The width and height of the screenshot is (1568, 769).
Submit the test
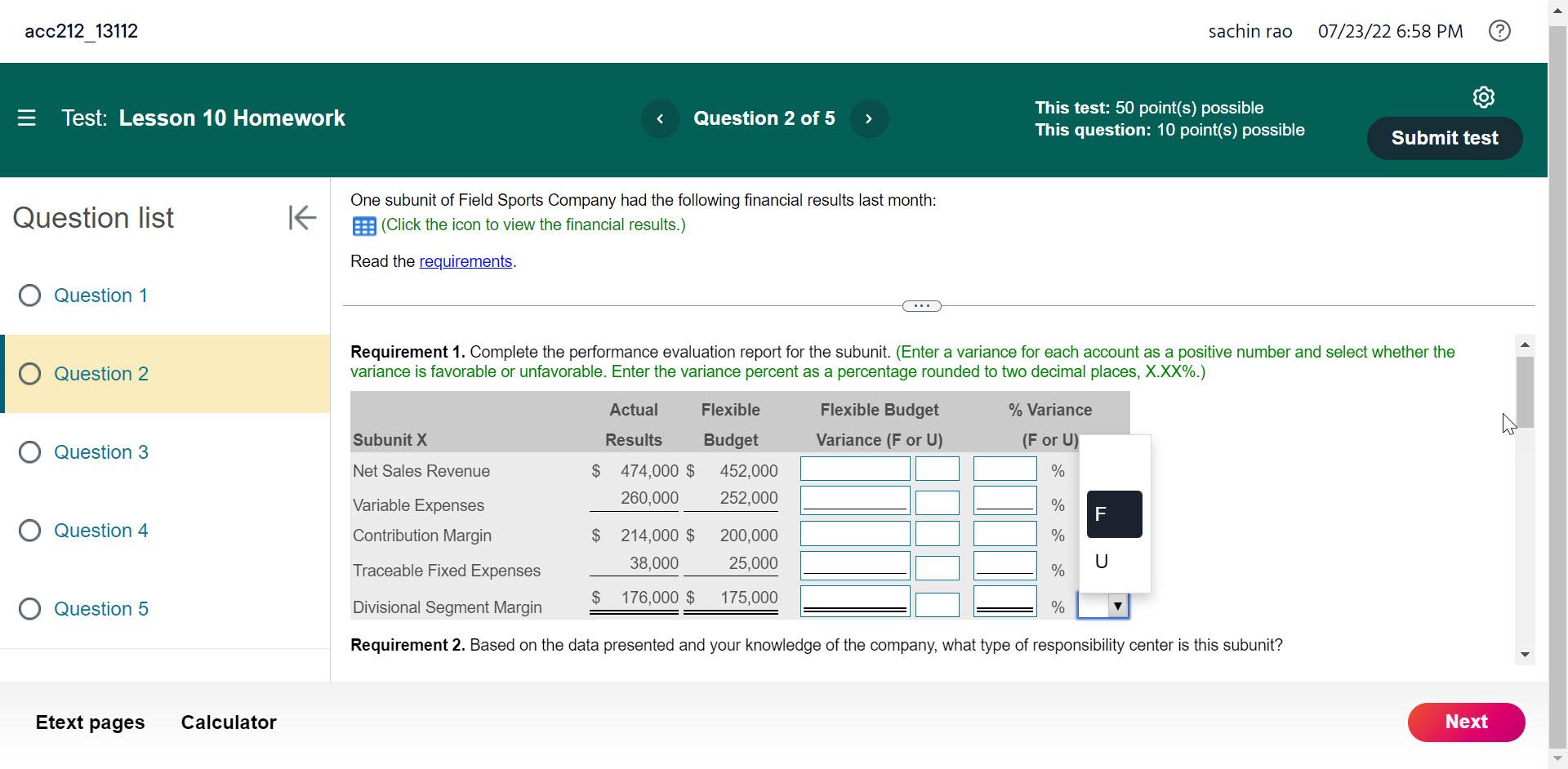click(1445, 138)
